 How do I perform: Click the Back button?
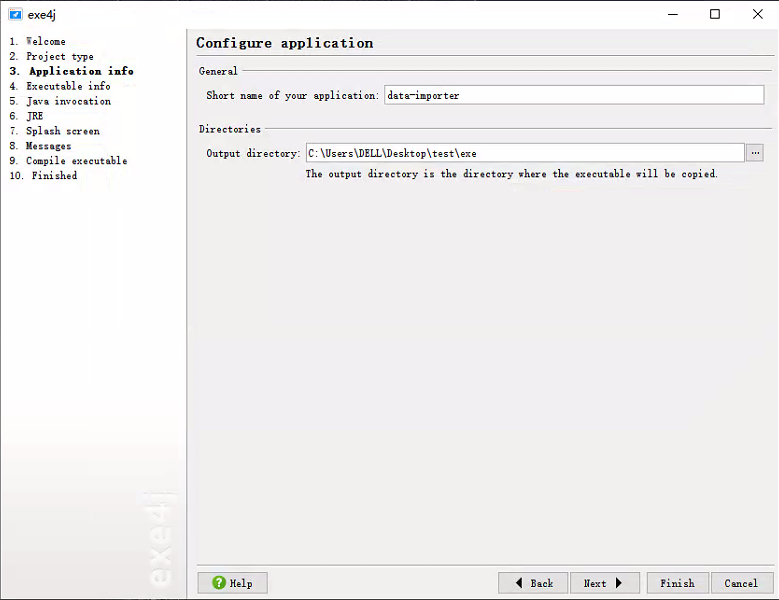[533, 583]
